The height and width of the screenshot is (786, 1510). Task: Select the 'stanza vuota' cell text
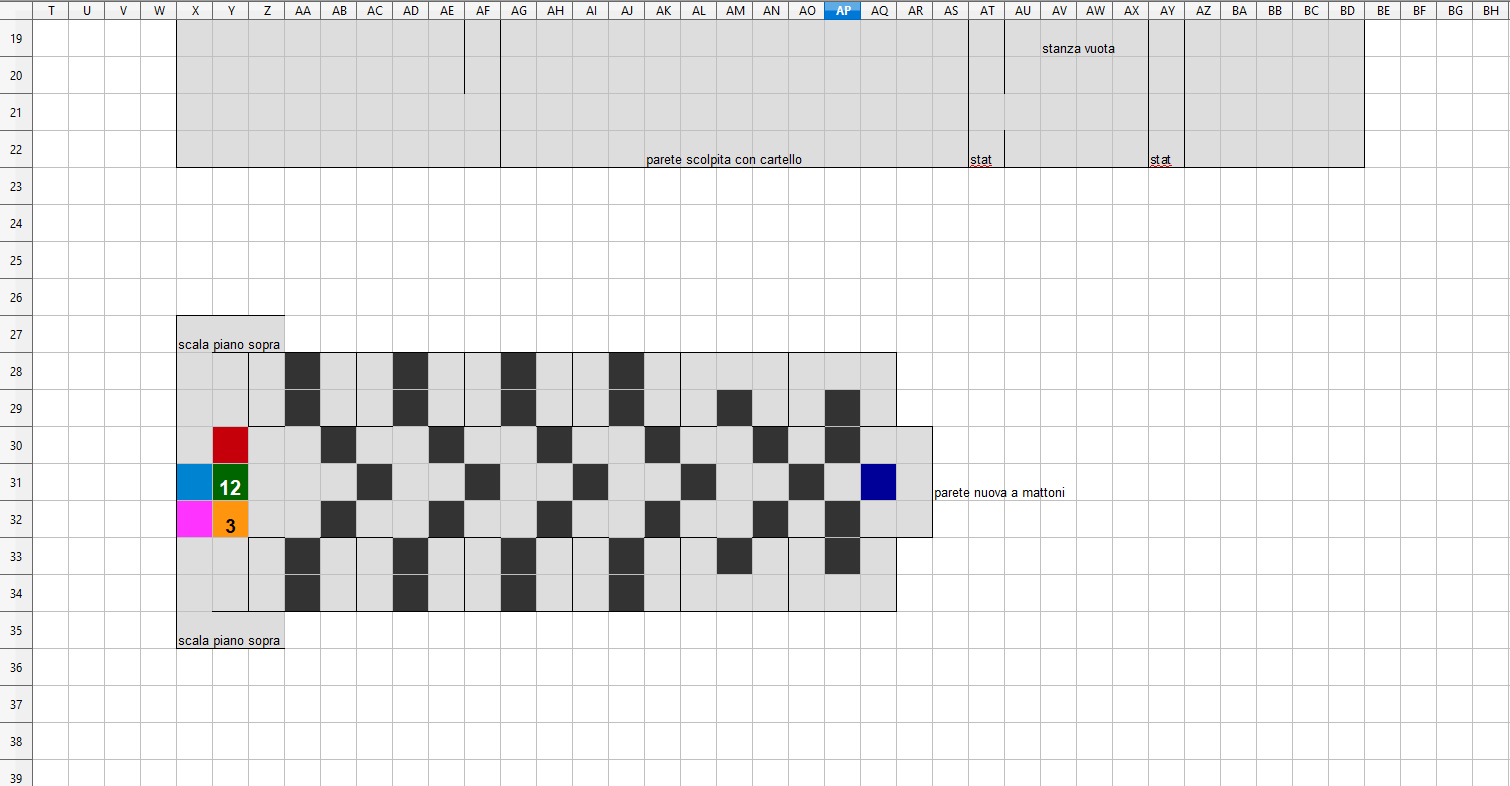click(1078, 49)
